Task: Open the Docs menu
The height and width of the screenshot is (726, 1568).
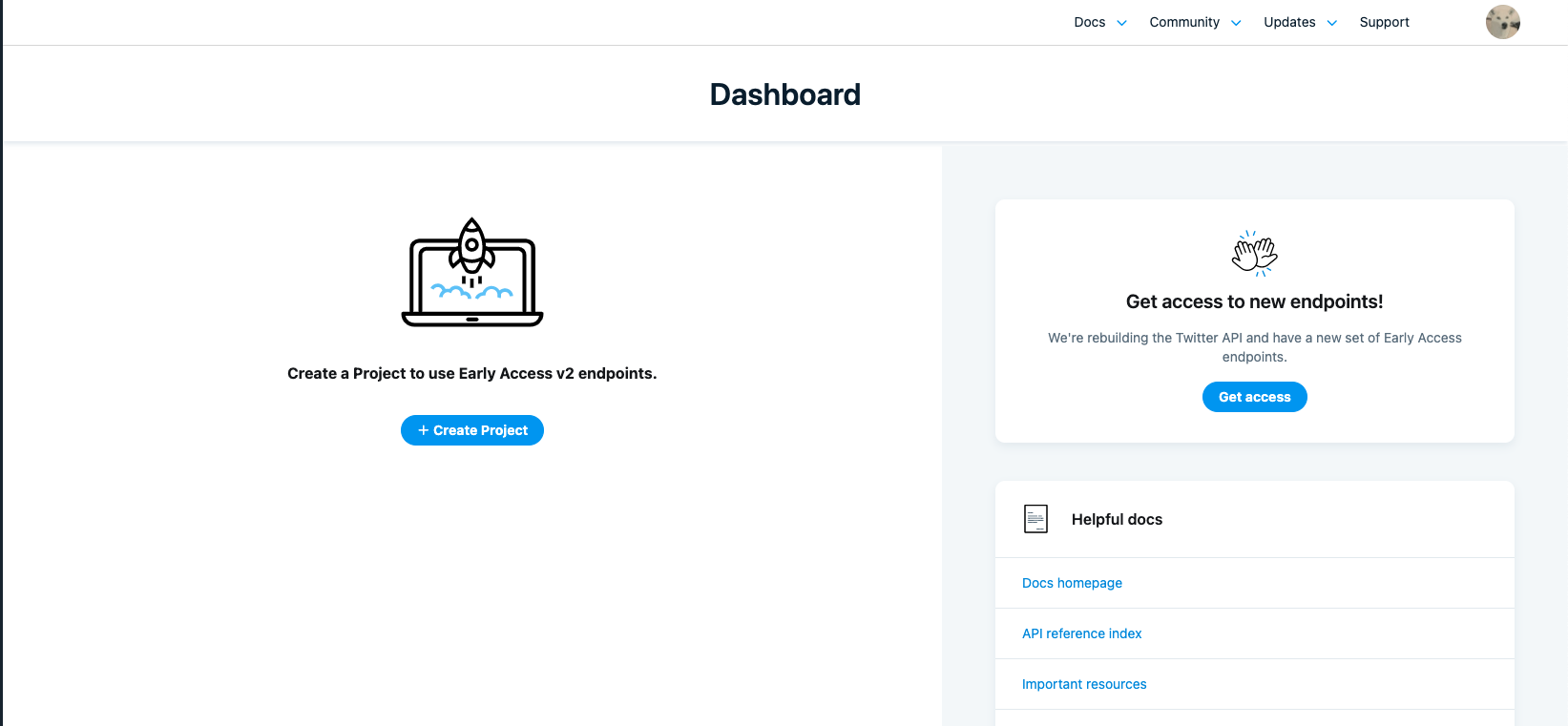Action: (x=1090, y=22)
